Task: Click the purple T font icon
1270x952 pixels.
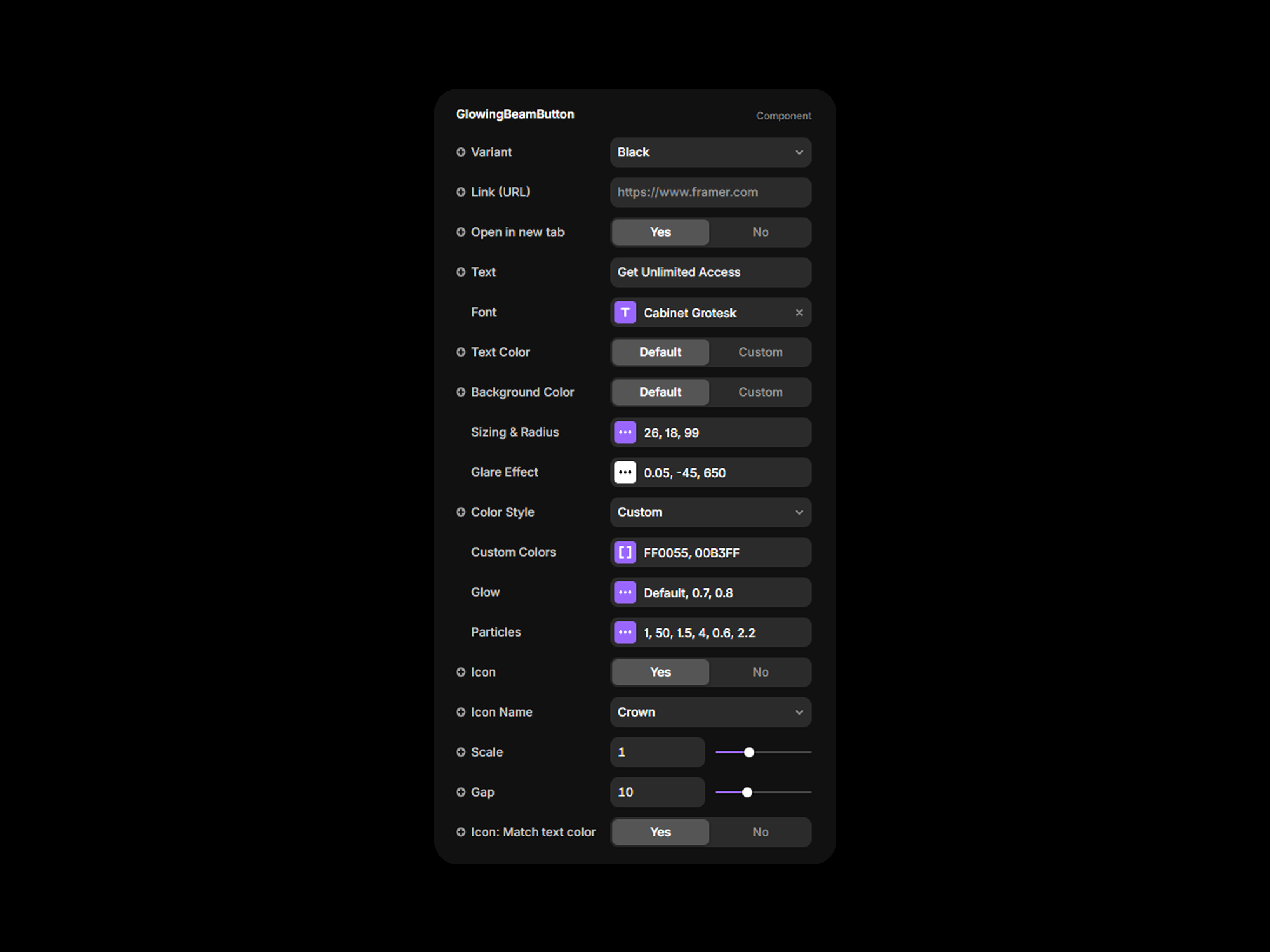Action: click(625, 312)
